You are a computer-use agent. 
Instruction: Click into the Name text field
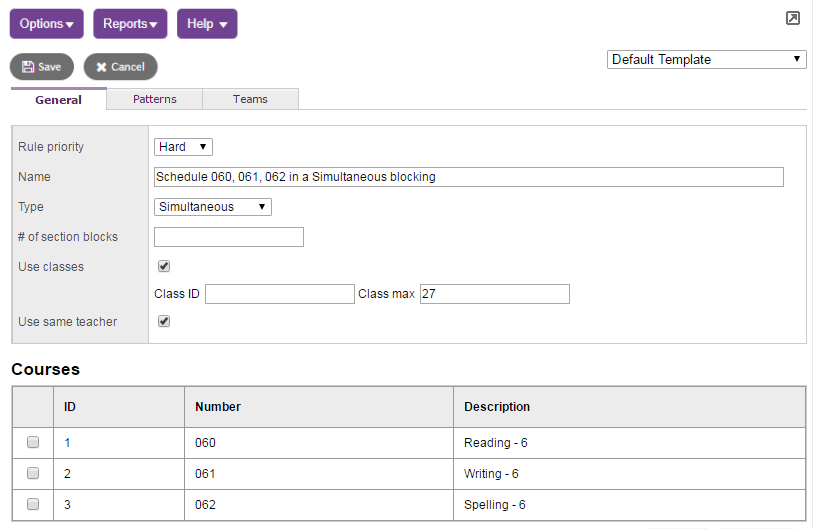coord(468,177)
